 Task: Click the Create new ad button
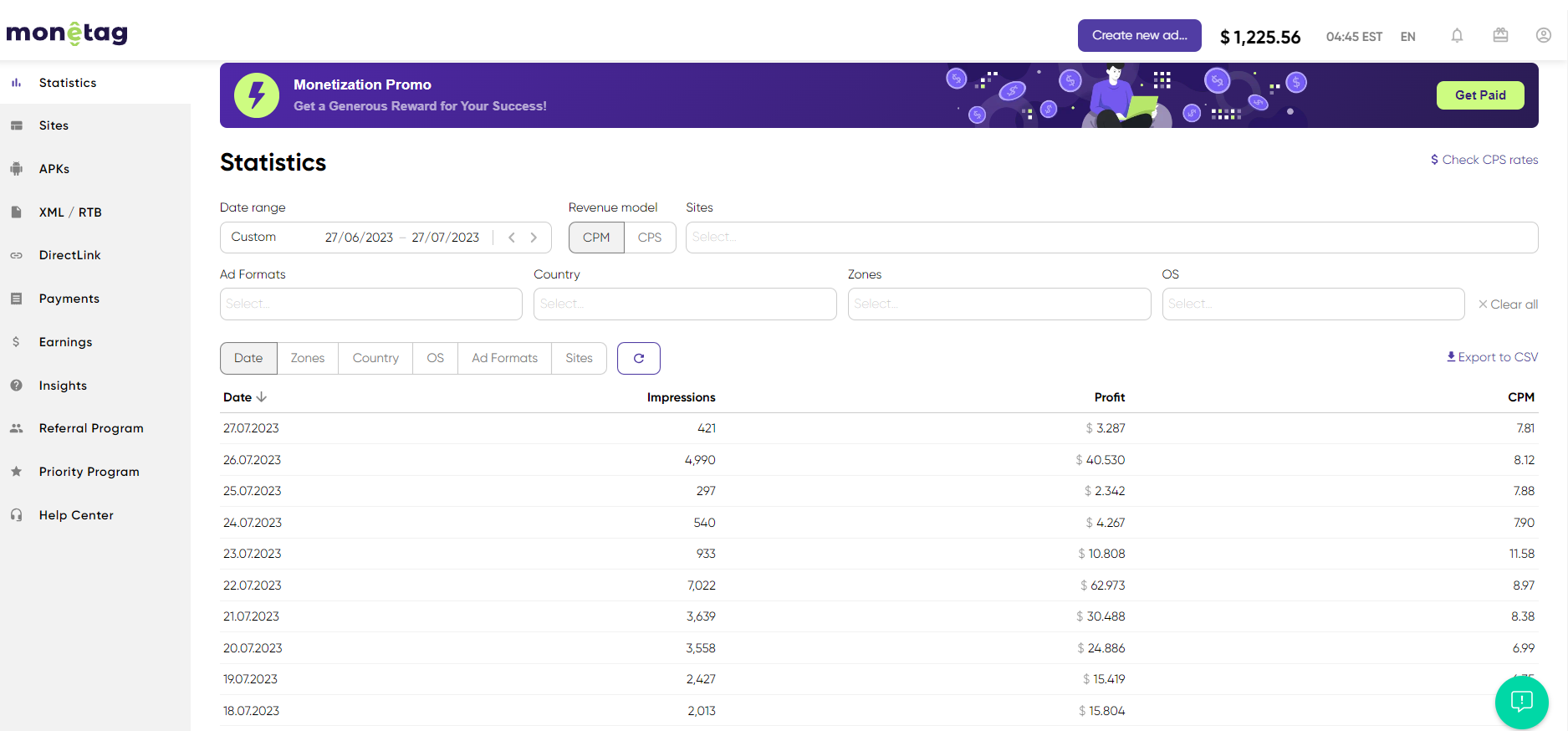(1139, 35)
